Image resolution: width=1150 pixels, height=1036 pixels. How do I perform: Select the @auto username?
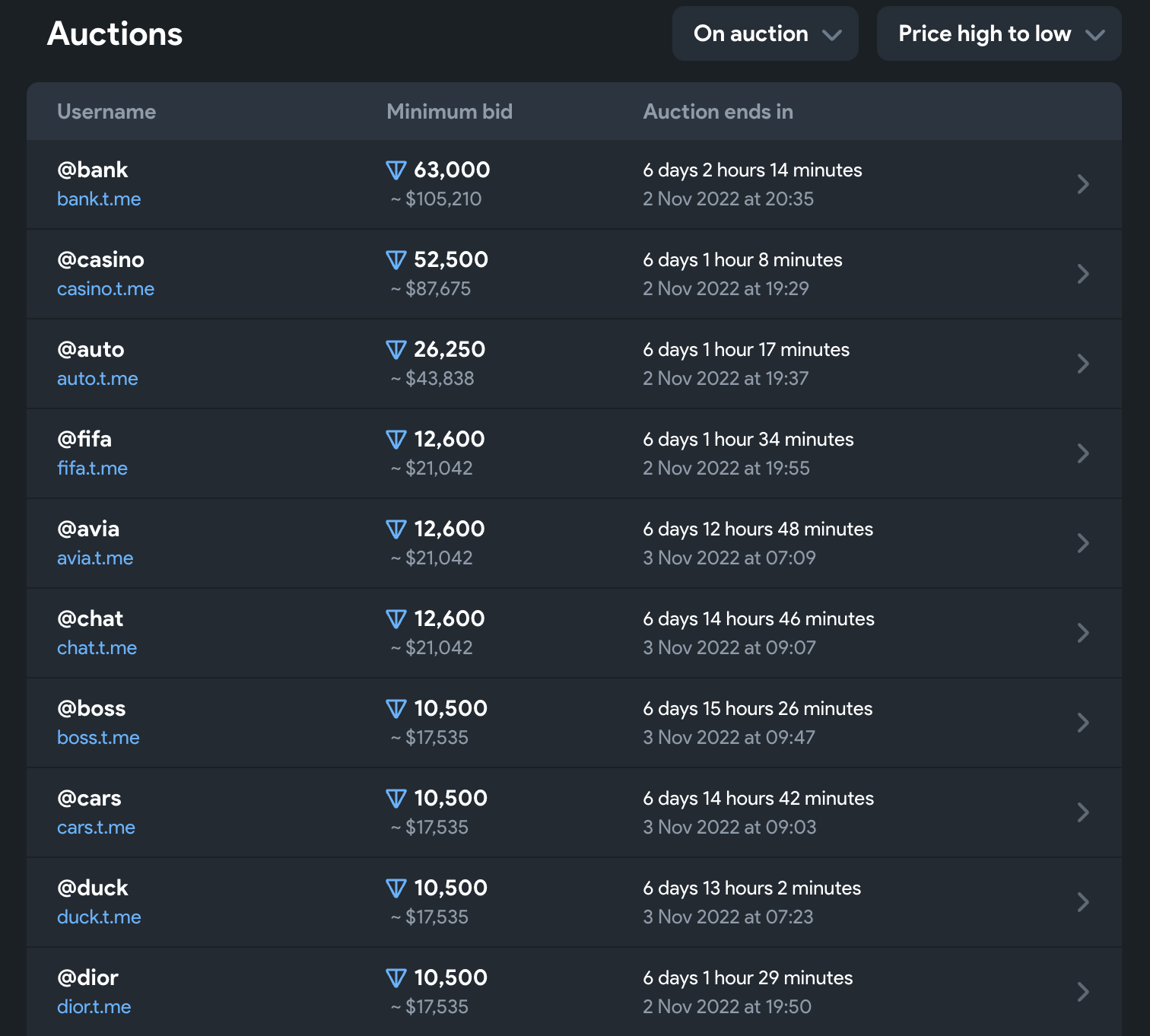91,349
